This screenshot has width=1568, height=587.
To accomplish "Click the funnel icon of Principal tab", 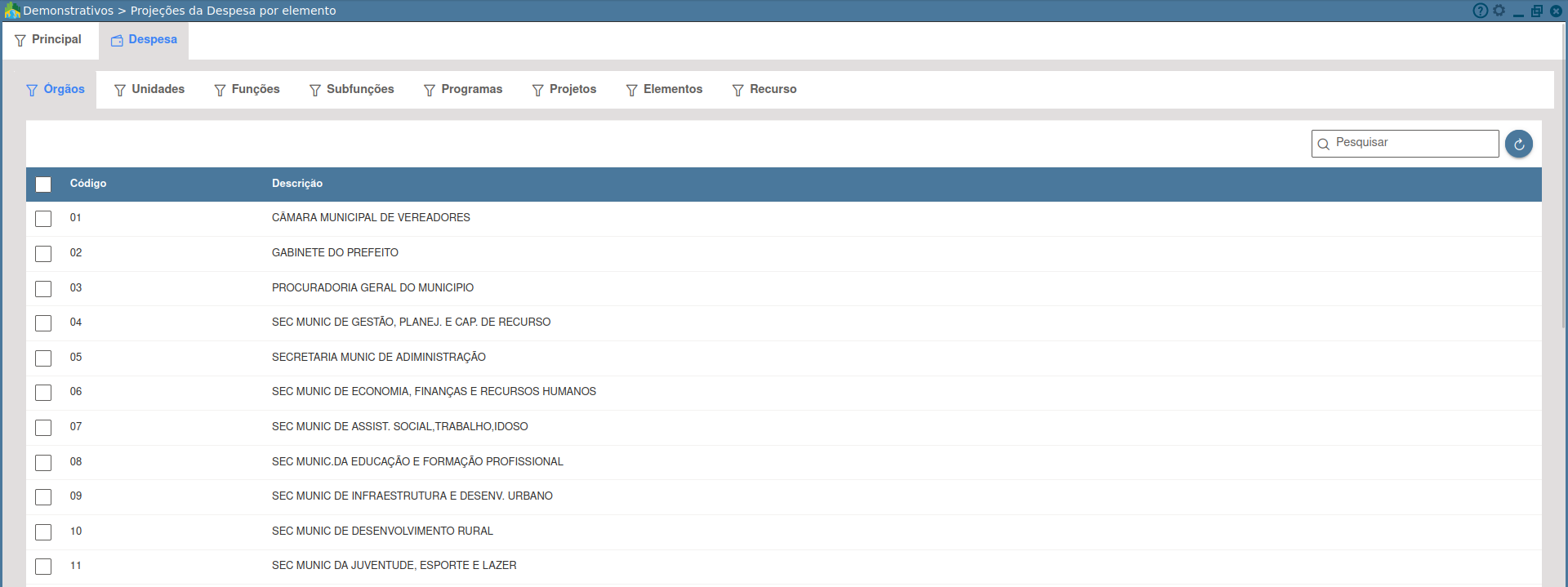I will 20,40.
